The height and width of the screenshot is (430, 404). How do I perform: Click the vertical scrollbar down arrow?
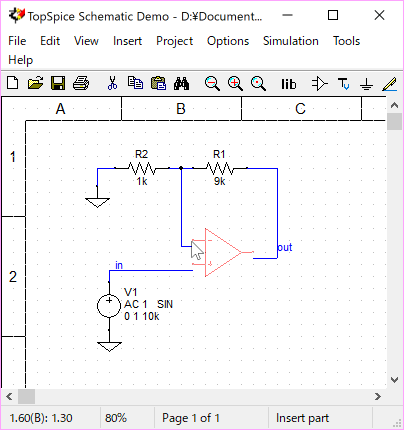[x=395, y=380]
